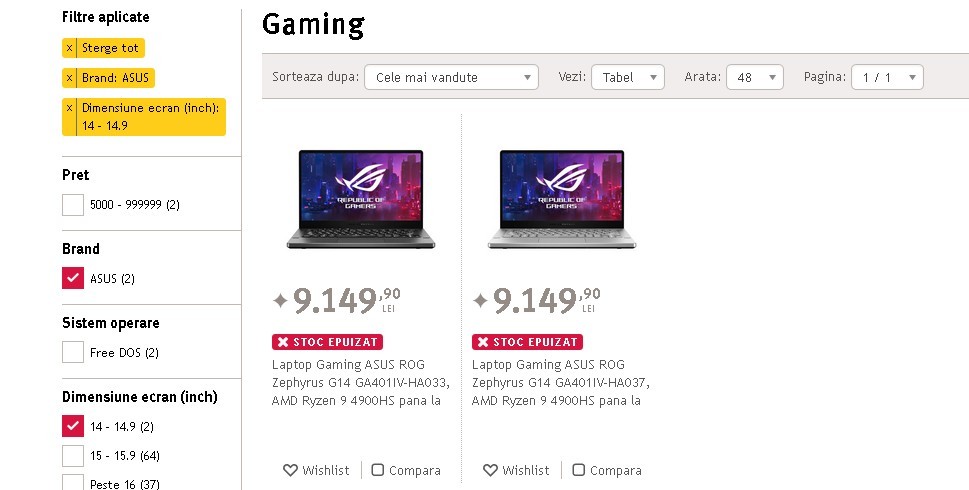Uncheck the ASUS brand checkbox

(x=73, y=278)
